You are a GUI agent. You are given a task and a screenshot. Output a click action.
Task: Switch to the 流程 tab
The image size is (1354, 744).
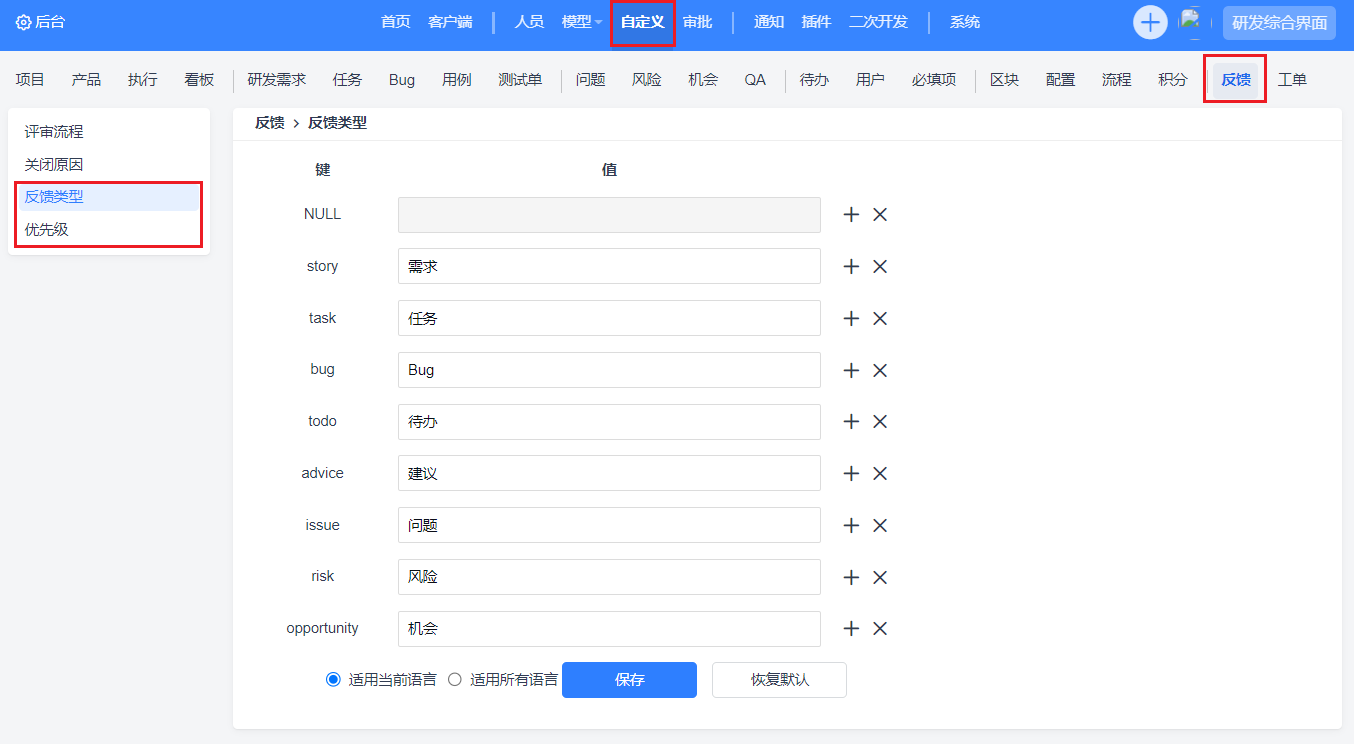point(1116,80)
